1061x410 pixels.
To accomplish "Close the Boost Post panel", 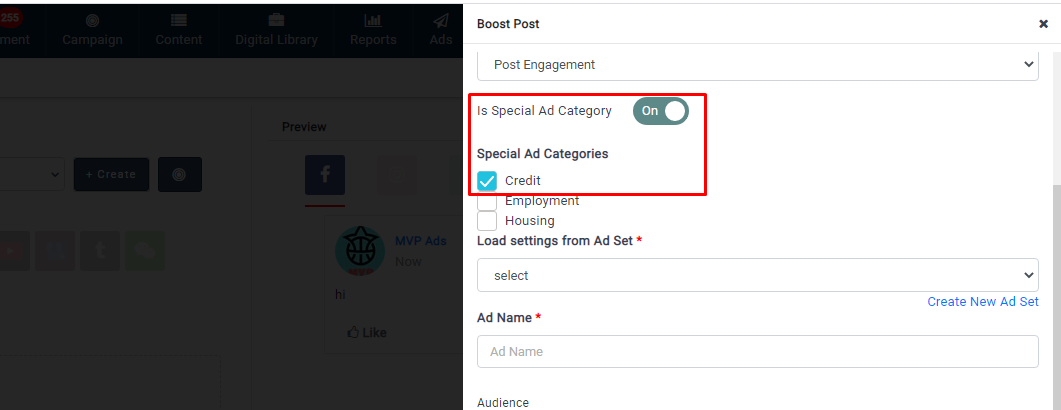I will [x=1043, y=24].
